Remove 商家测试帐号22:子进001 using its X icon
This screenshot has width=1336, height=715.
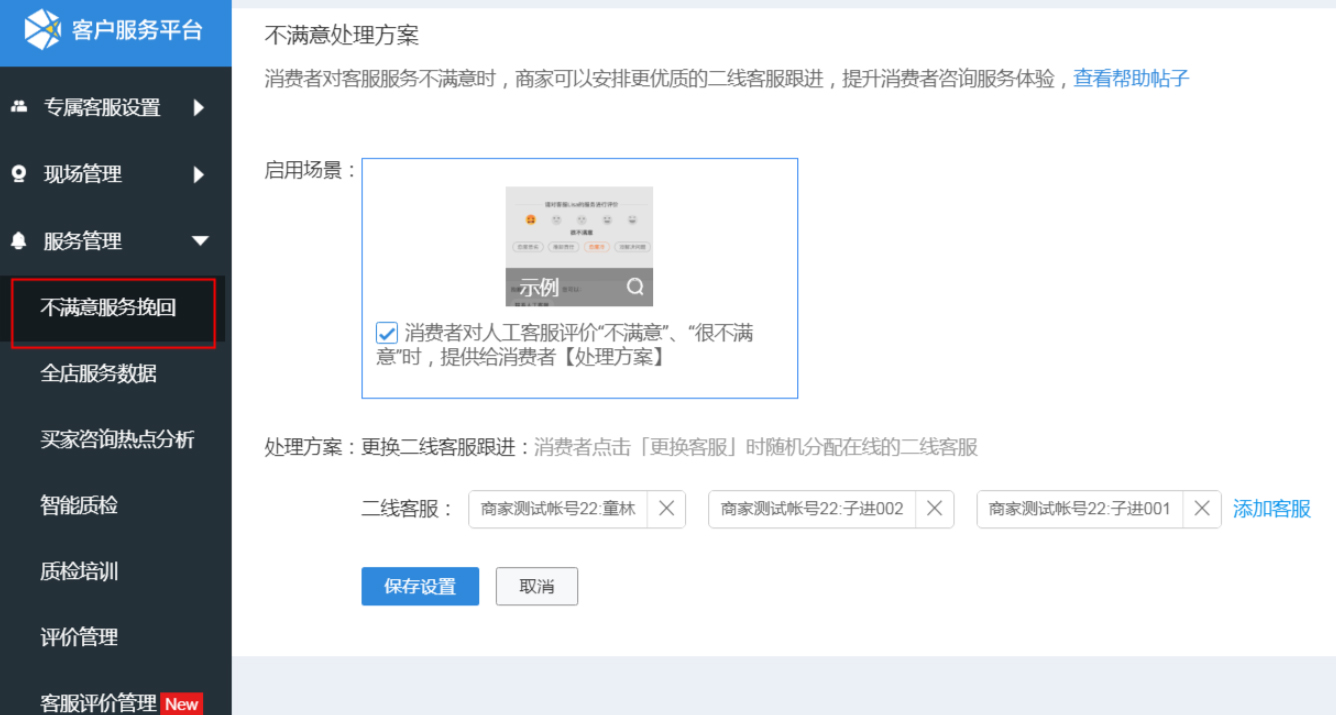[x=1201, y=509]
